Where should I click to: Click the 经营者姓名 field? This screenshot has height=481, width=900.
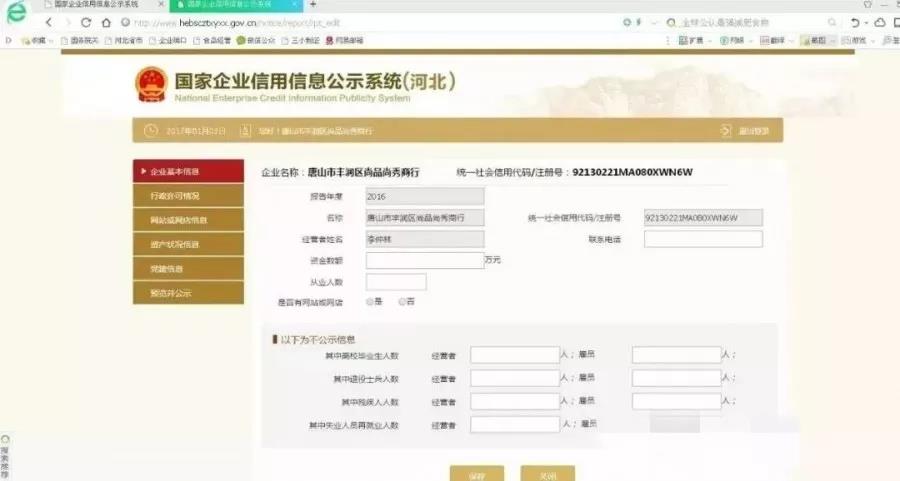click(x=425, y=239)
